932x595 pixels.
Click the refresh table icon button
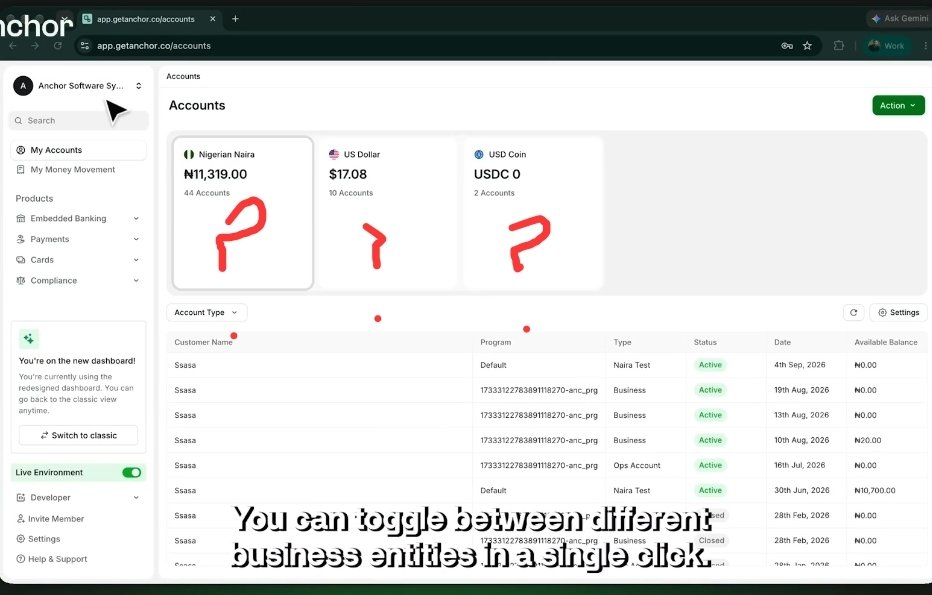[x=854, y=313]
